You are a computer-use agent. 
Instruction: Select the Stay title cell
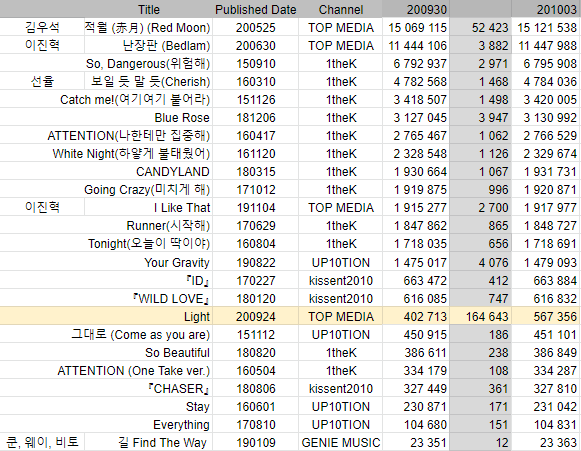click(x=197, y=407)
